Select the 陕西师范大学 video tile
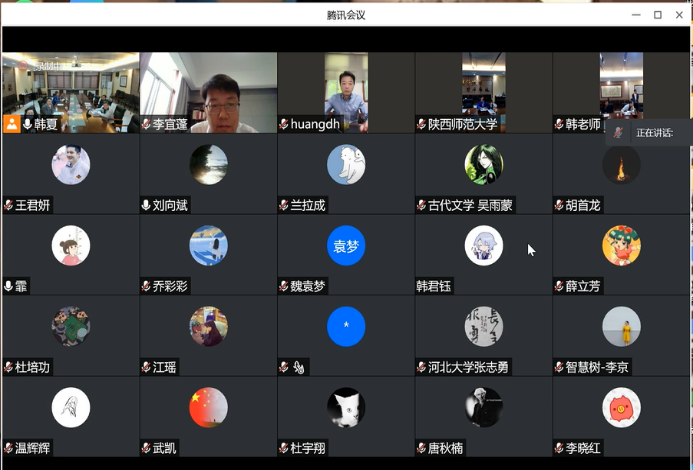Viewport: 693px width, 470px height. (484, 90)
